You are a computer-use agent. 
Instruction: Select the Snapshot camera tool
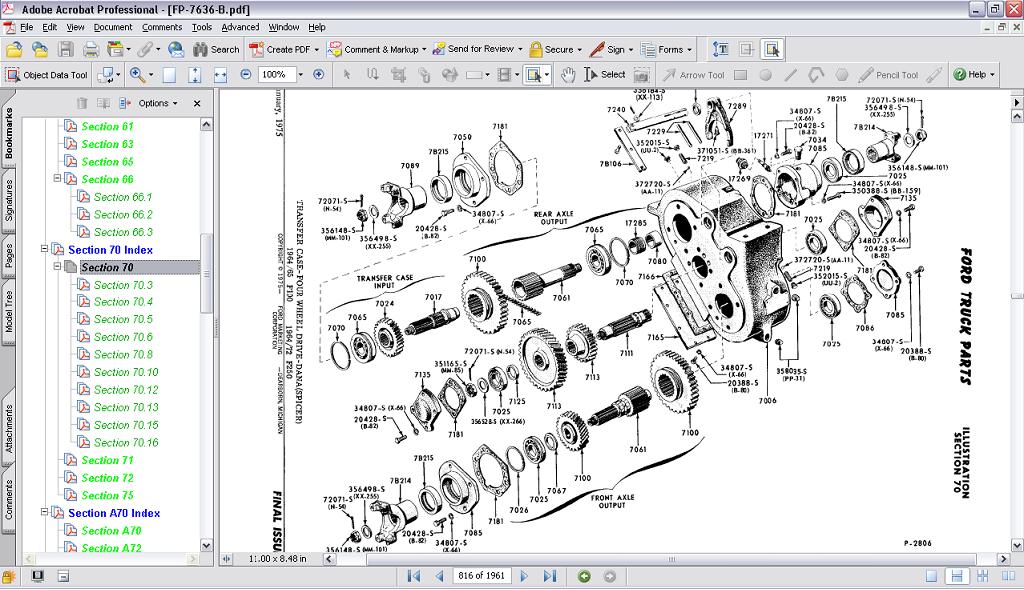click(x=641, y=75)
